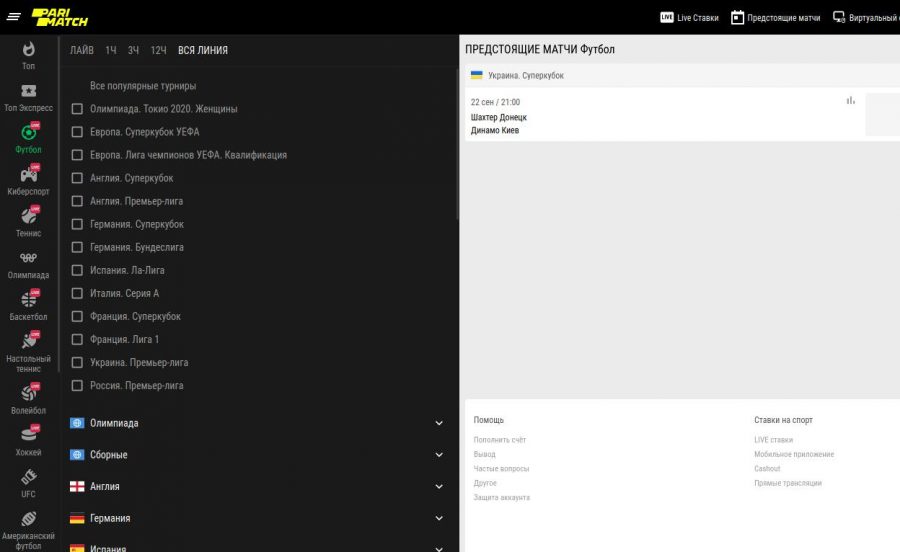900x552 pixels.
Task: Select the Футбол sport icon
Action: [28, 133]
